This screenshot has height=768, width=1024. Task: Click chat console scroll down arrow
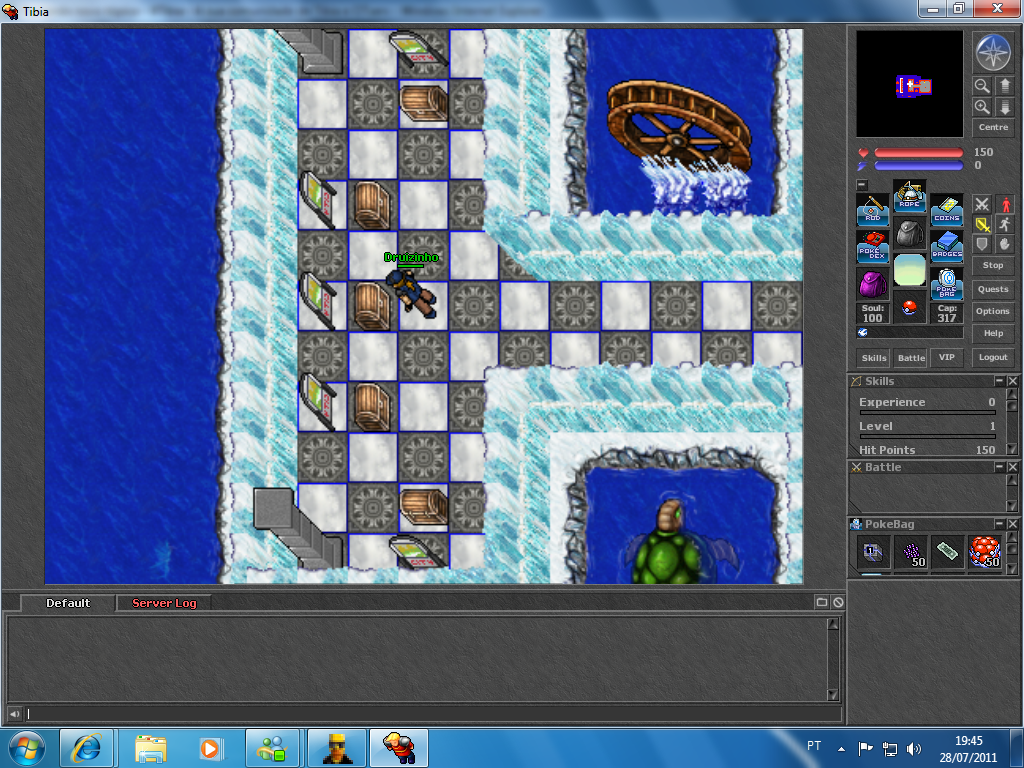click(833, 694)
